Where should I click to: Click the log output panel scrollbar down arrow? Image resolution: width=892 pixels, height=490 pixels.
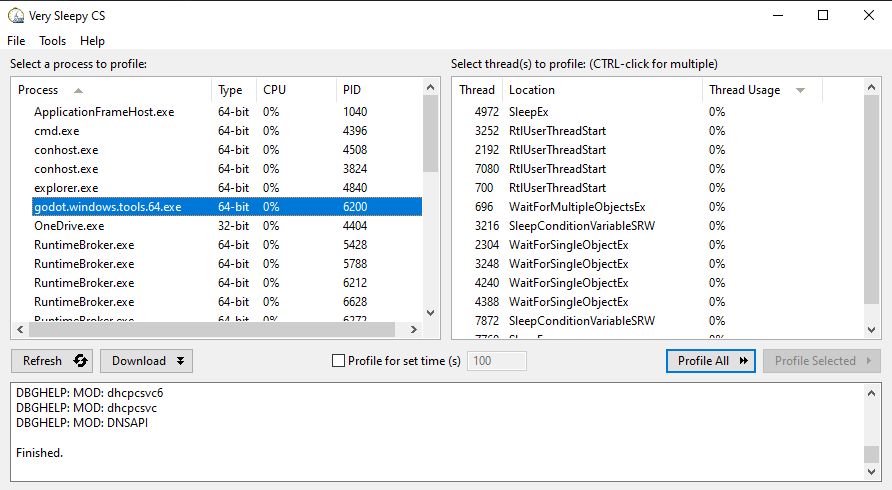click(x=873, y=473)
